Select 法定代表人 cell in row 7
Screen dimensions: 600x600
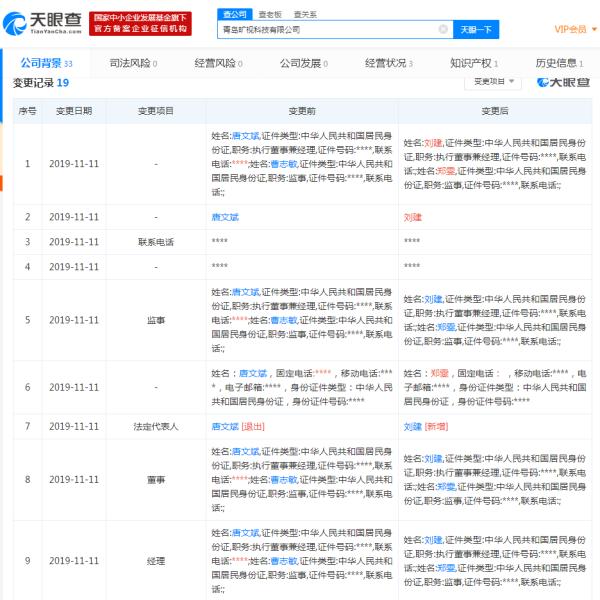coord(156,426)
